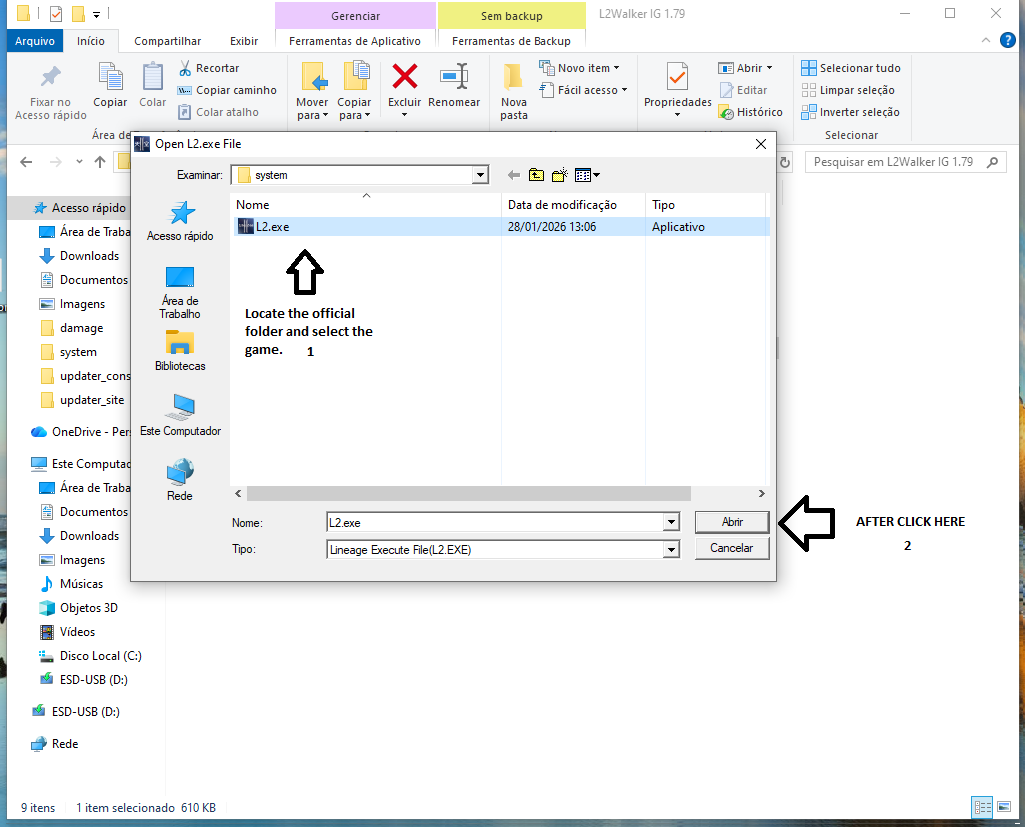Select Acesso rápido in dialog places bar
The height and width of the screenshot is (827, 1025).
tap(180, 222)
